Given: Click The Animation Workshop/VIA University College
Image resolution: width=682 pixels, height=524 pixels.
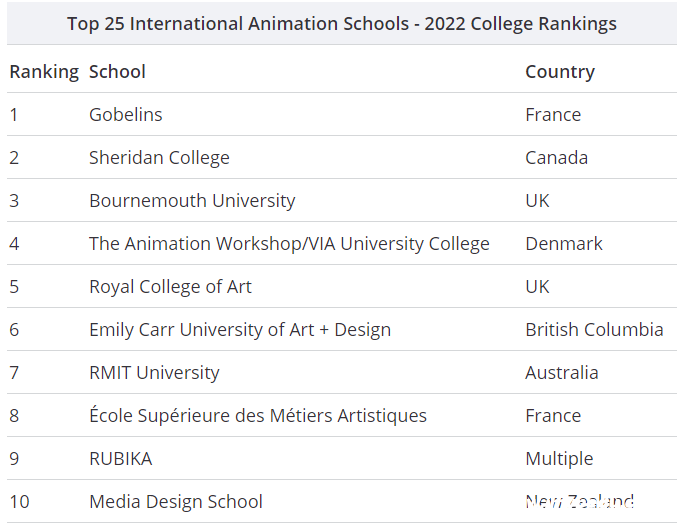Looking at the screenshot, I should pos(289,244).
